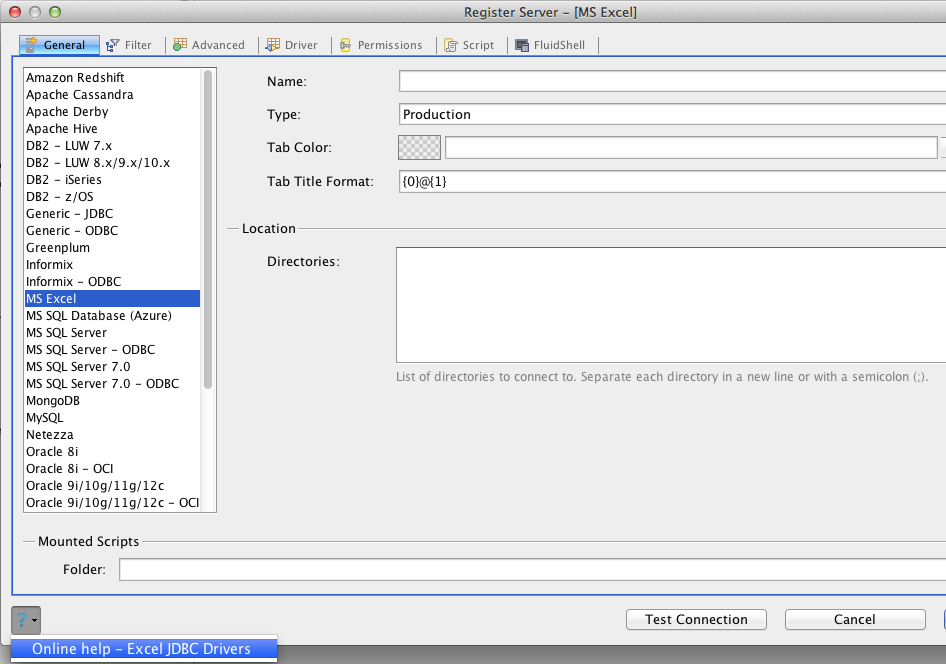Select DB2 – z/OS

point(112,197)
